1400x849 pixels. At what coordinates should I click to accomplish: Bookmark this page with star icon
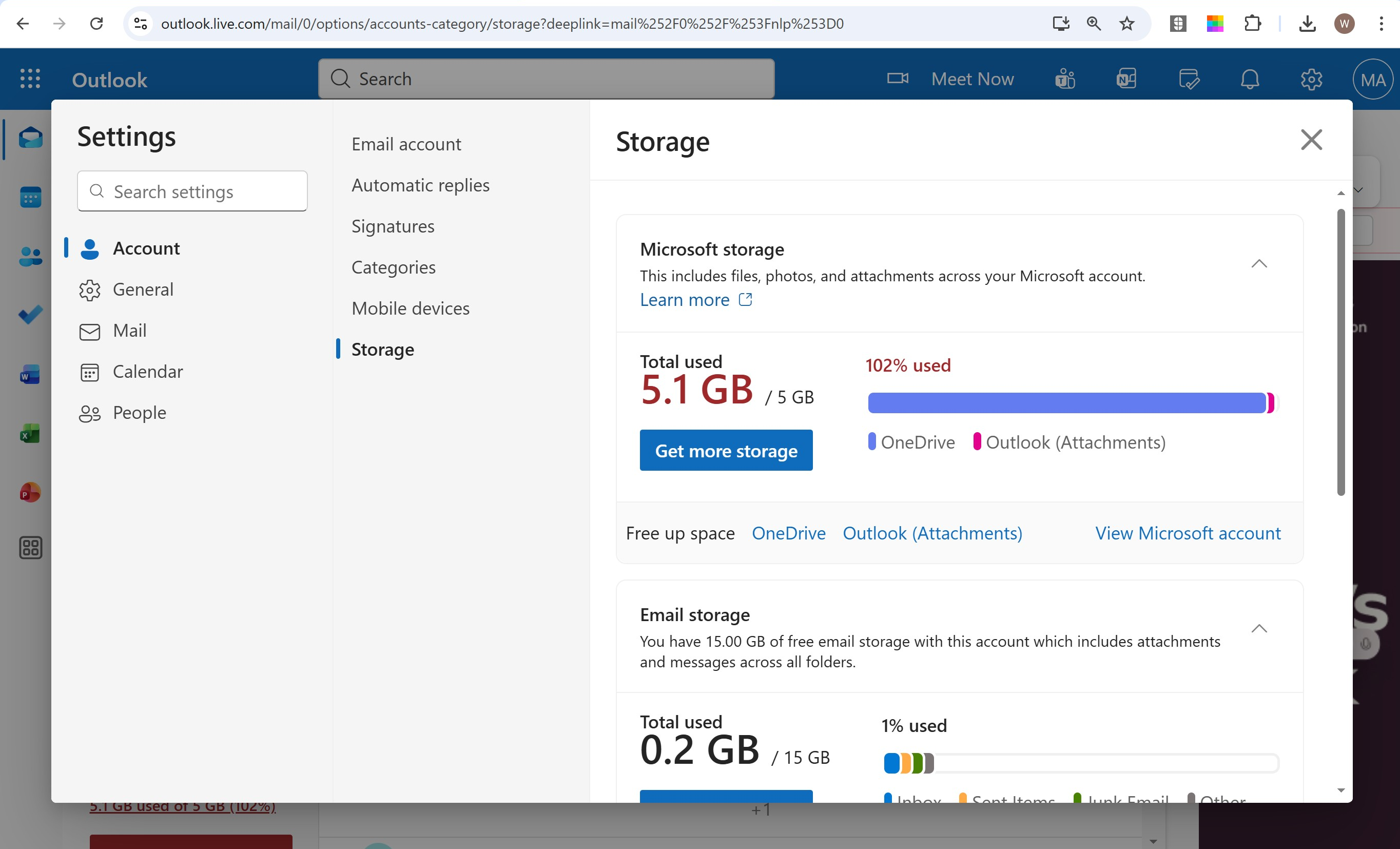tap(1126, 23)
